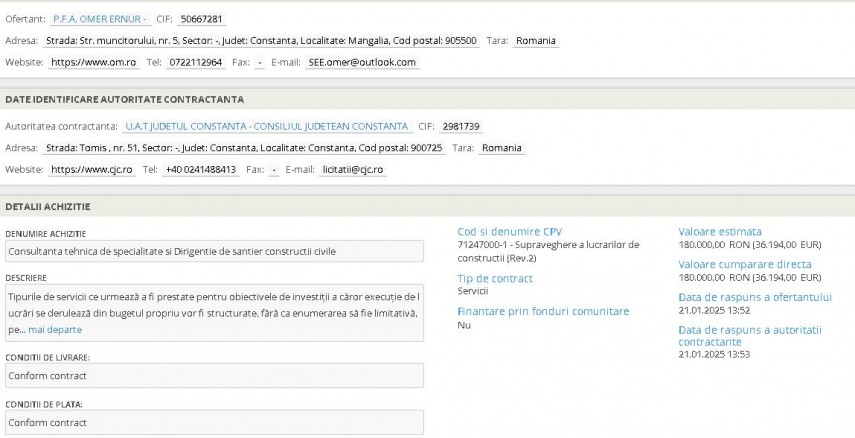Click the Conditii de livrare field
Screen dimensions: 855x438
pos(213,375)
